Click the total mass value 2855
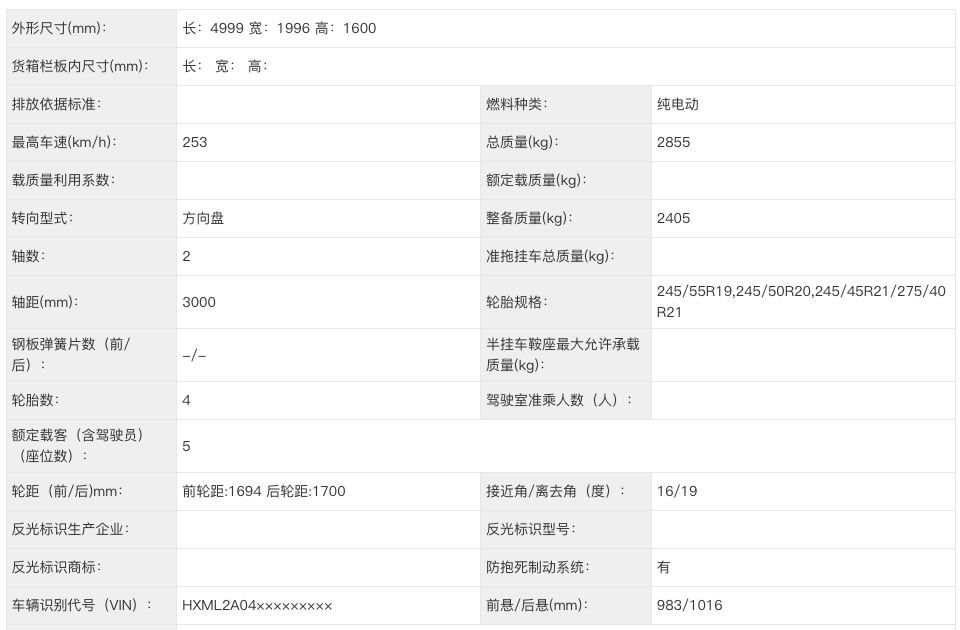The height and width of the screenshot is (630, 960). coord(673,142)
